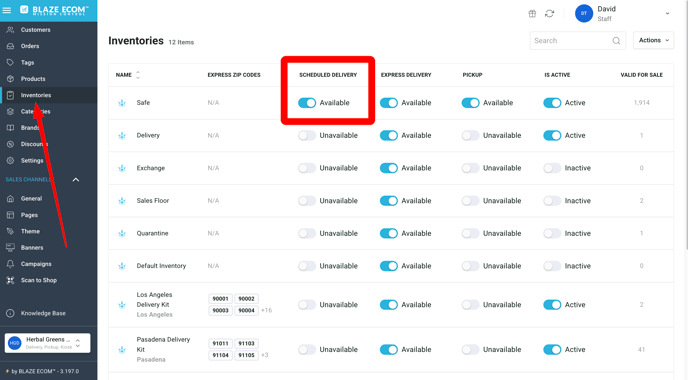Click the inventory Search field
688x380 pixels.
pos(577,41)
